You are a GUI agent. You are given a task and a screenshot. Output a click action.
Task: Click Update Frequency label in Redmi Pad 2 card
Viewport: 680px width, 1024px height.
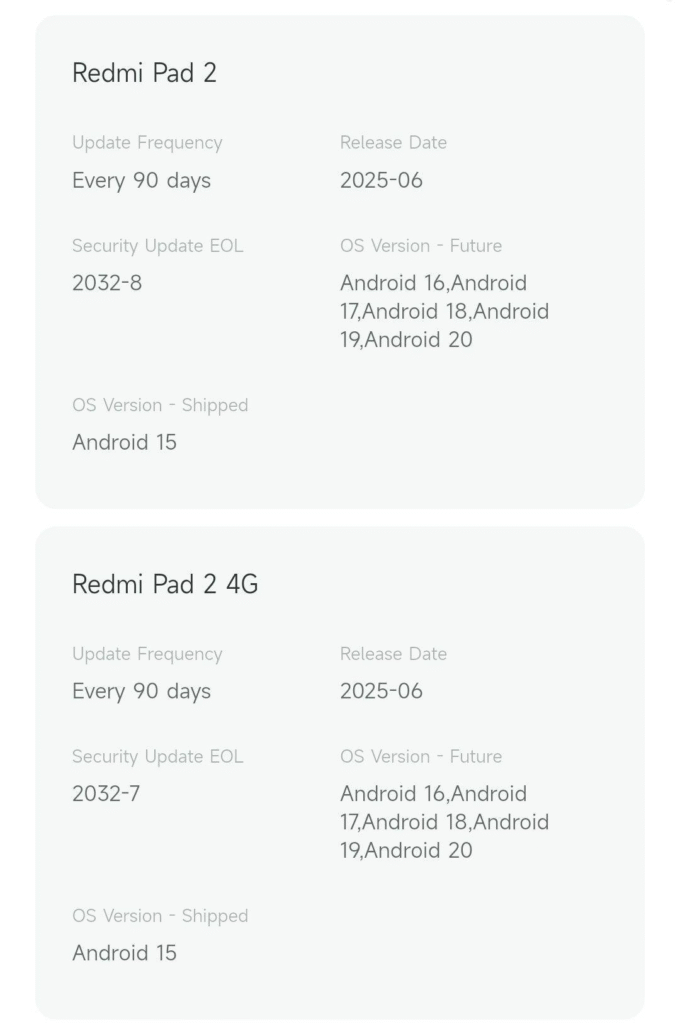pyautogui.click(x=147, y=143)
